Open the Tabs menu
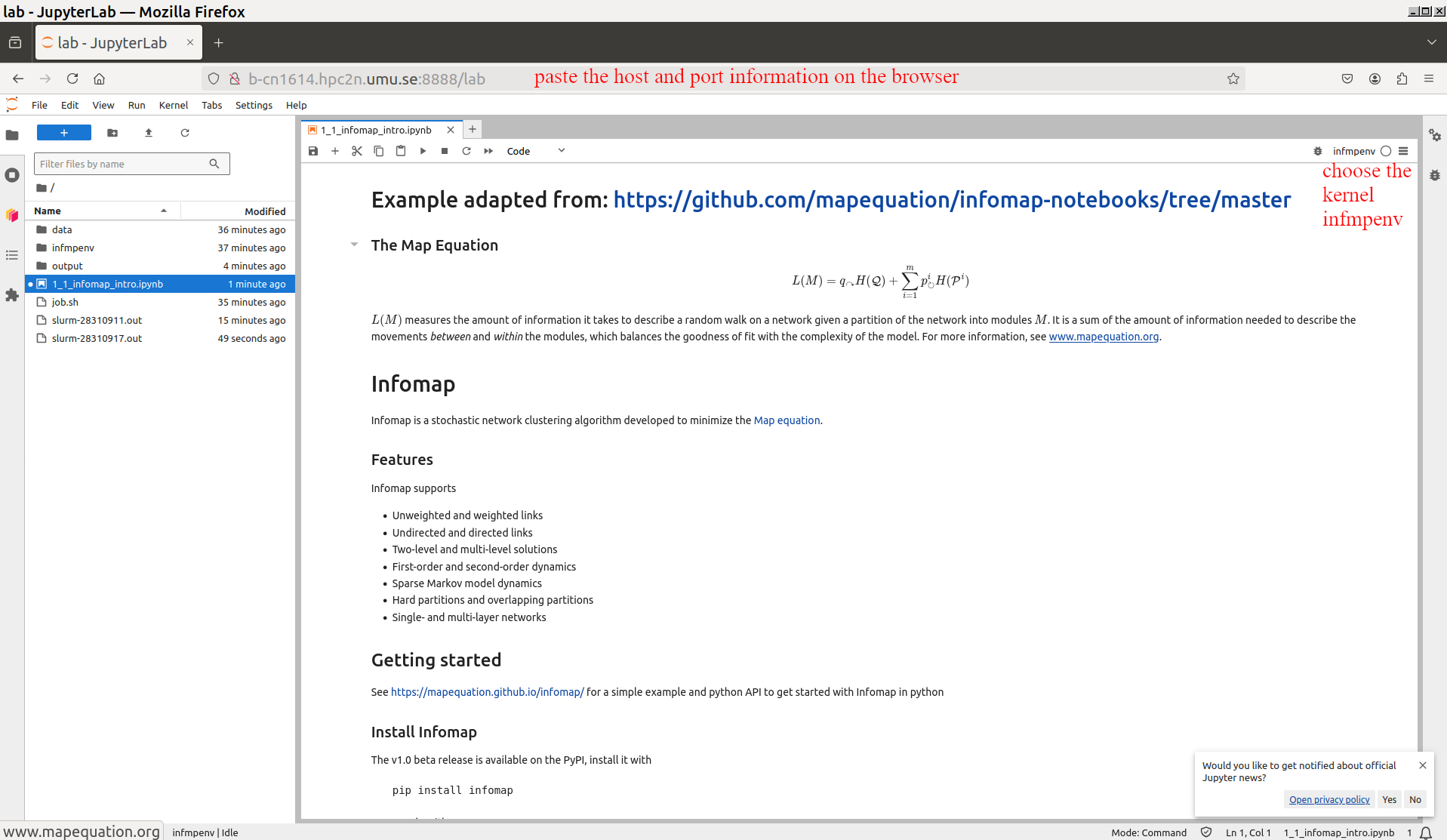 pos(211,105)
